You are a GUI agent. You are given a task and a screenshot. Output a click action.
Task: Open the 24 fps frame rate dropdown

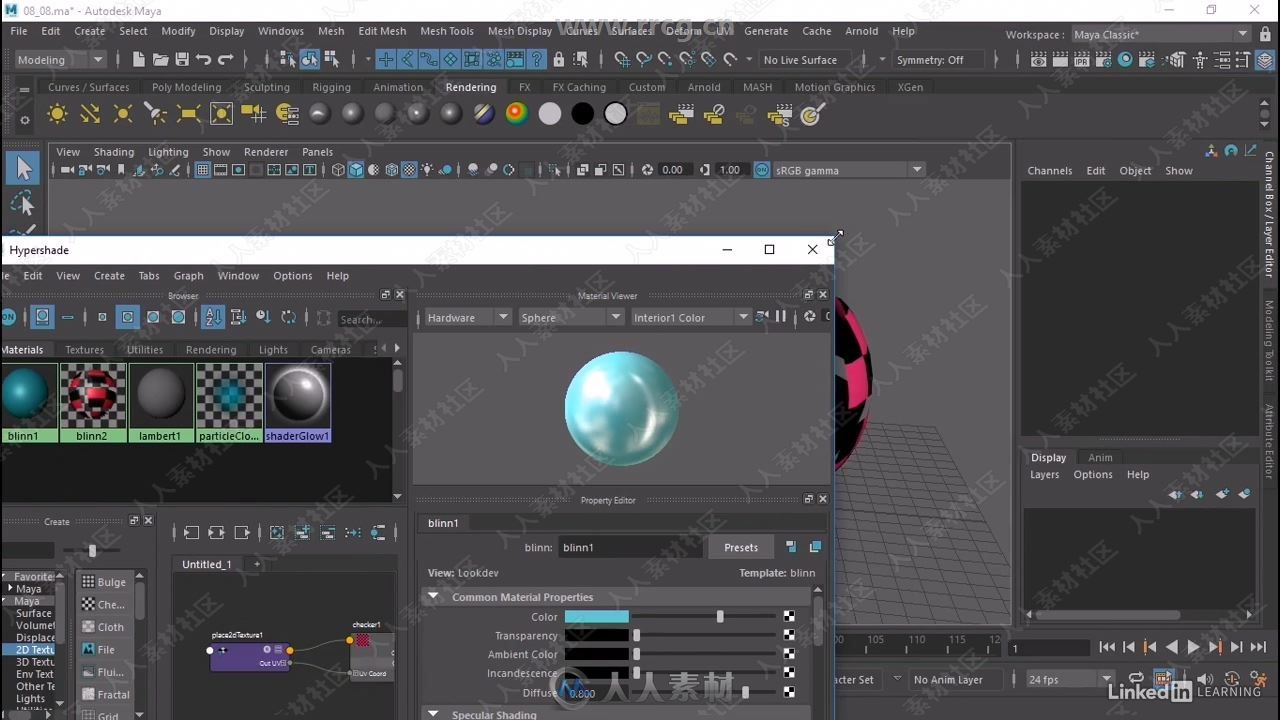click(1069, 679)
